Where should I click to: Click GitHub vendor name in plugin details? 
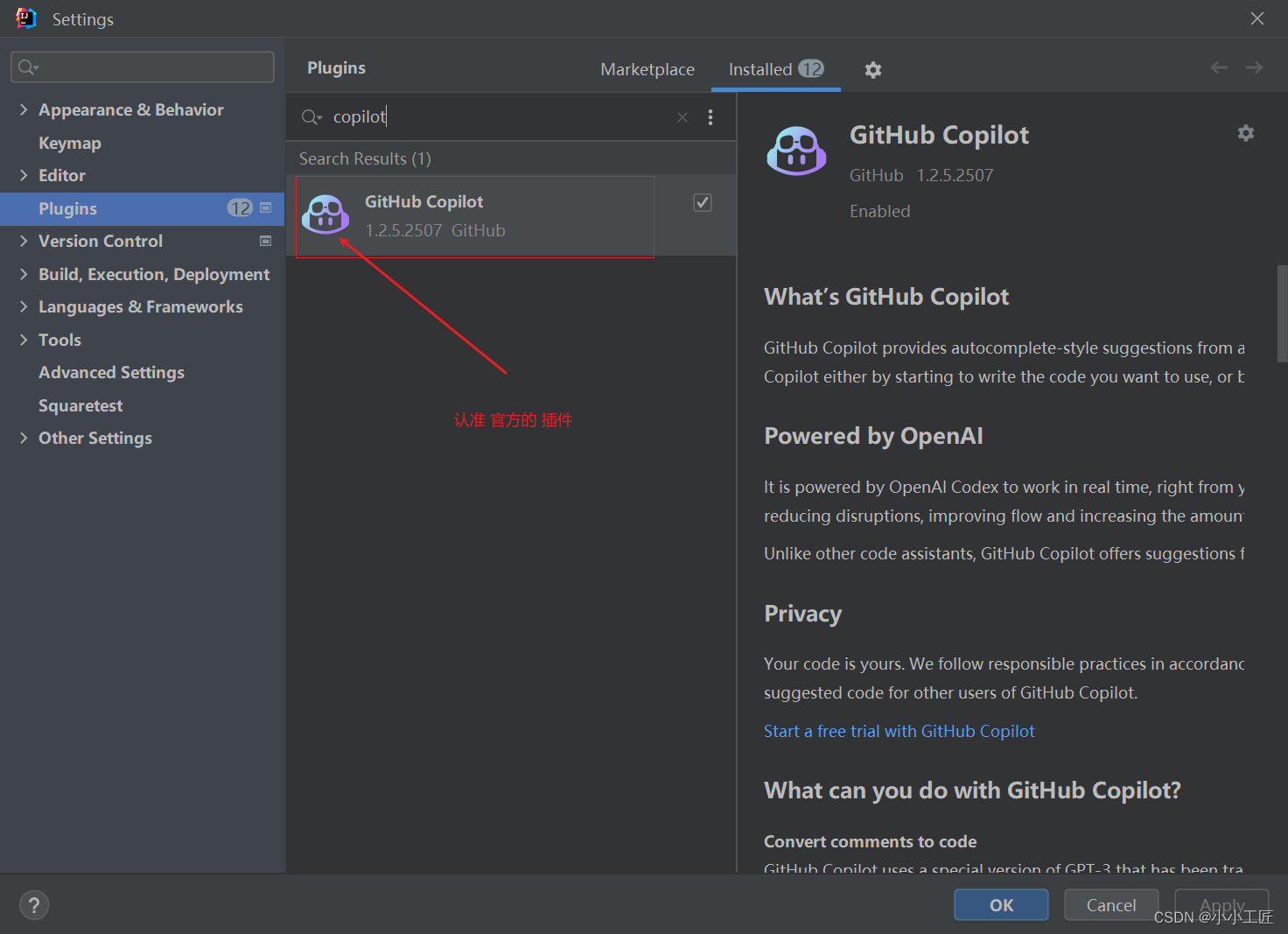pyautogui.click(x=876, y=175)
